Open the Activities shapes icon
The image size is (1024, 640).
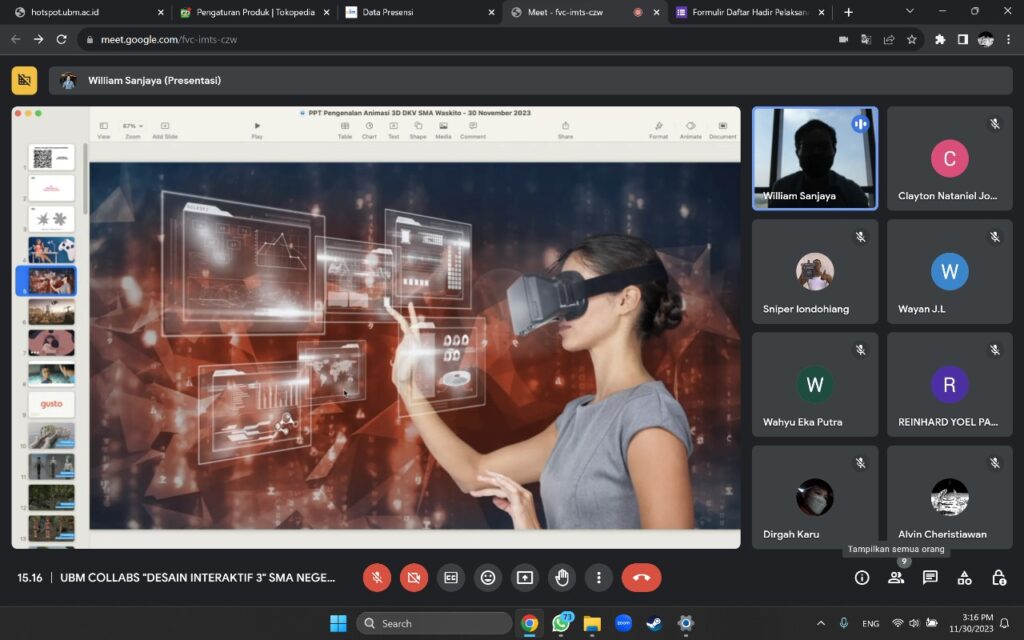[964, 577]
